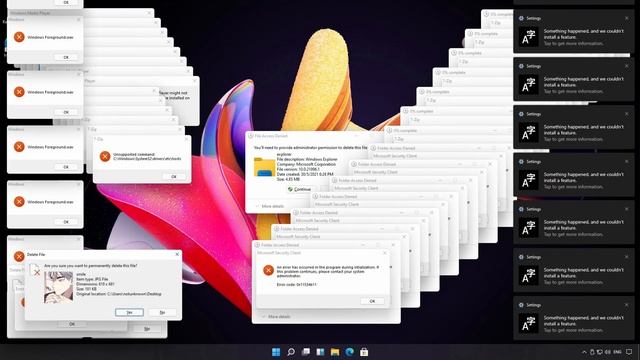Screen dimensions: 640x360
Task: Click the explorer folder icon in File Access Denied
Action: [x=264, y=167]
